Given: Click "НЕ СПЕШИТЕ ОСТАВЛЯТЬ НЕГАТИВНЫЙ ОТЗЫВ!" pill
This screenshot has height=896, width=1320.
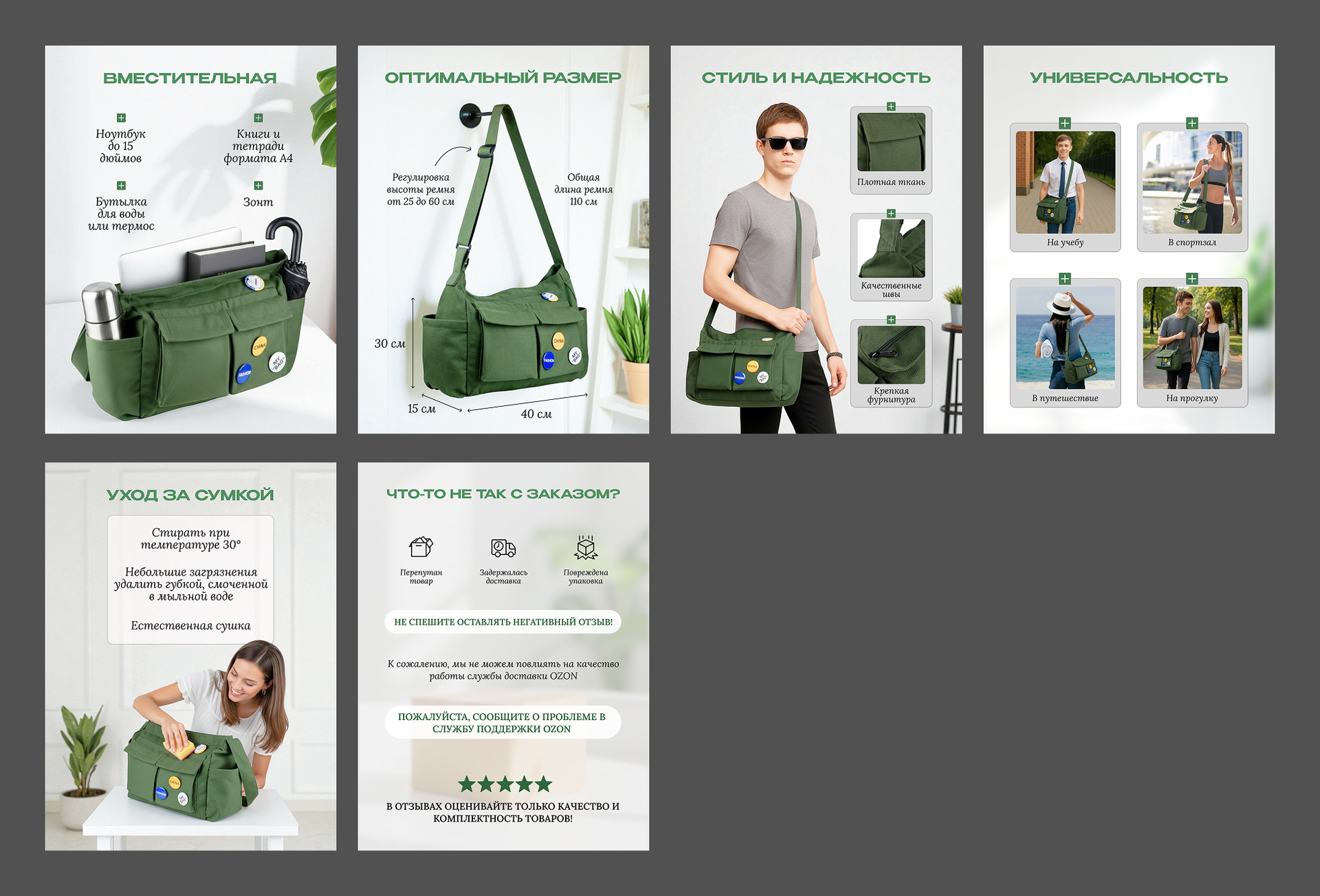Looking at the screenshot, I should [x=503, y=622].
